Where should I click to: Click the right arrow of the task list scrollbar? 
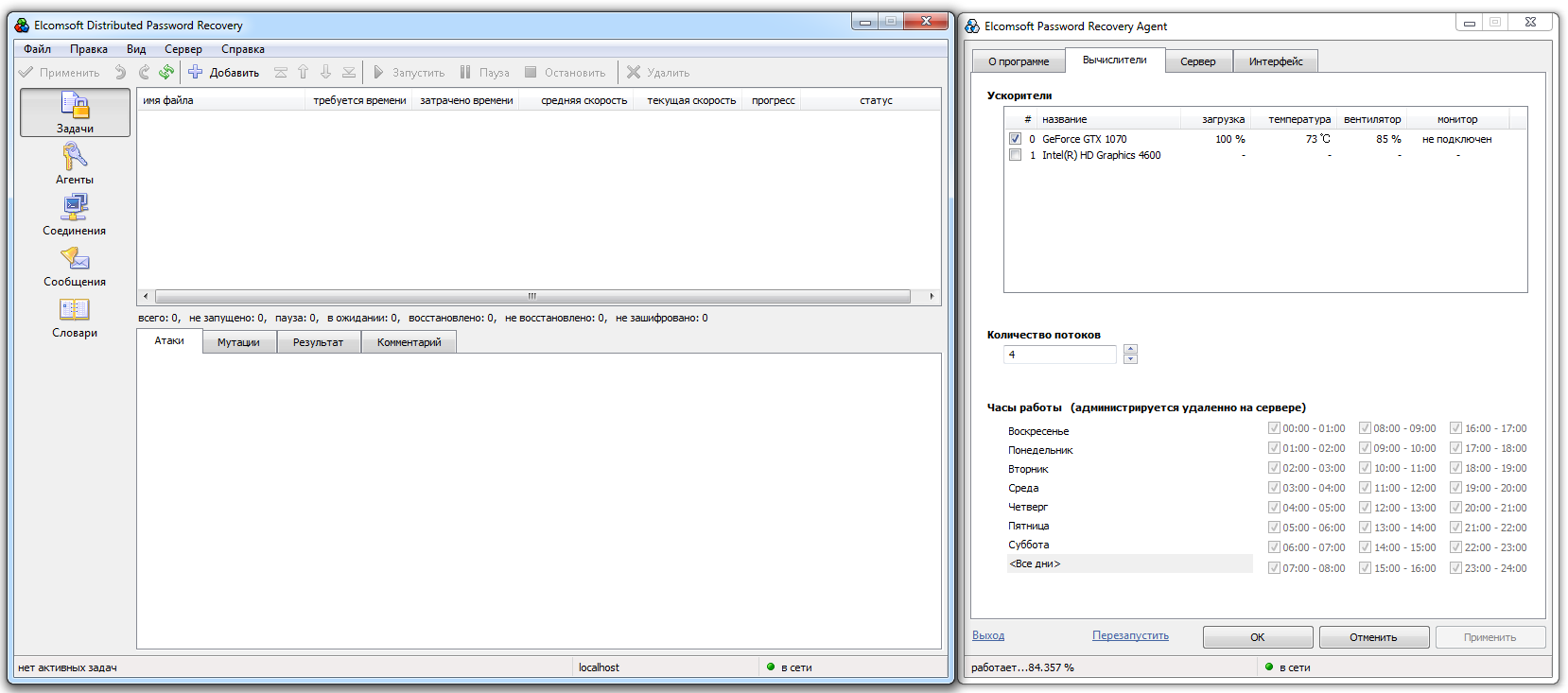coord(932,296)
